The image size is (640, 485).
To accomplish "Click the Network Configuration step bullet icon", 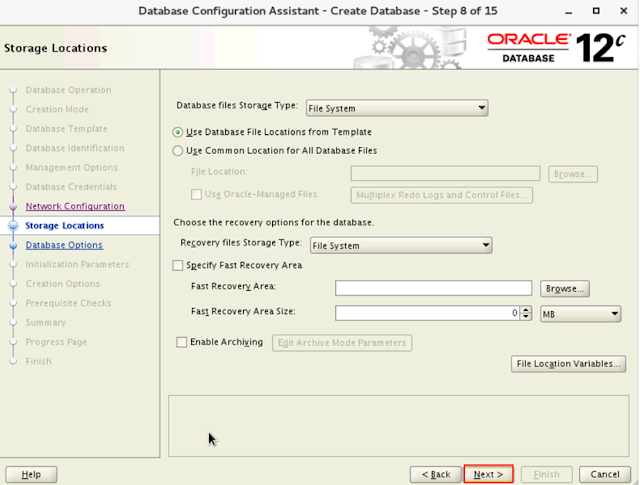I will [13, 207].
